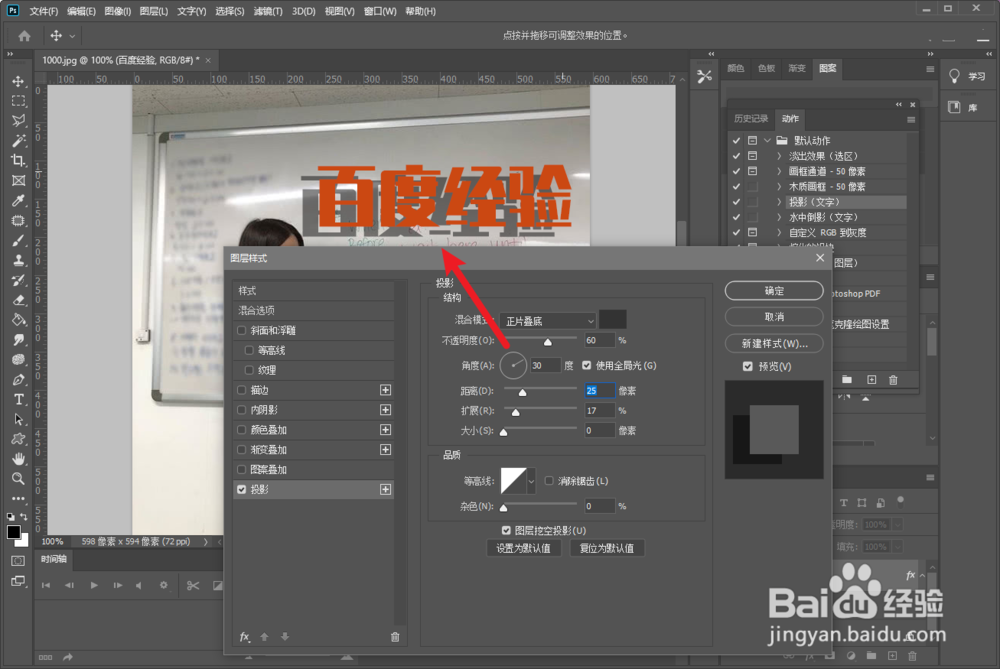Click the 取消 button
This screenshot has height=669, width=1000.
tap(774, 317)
